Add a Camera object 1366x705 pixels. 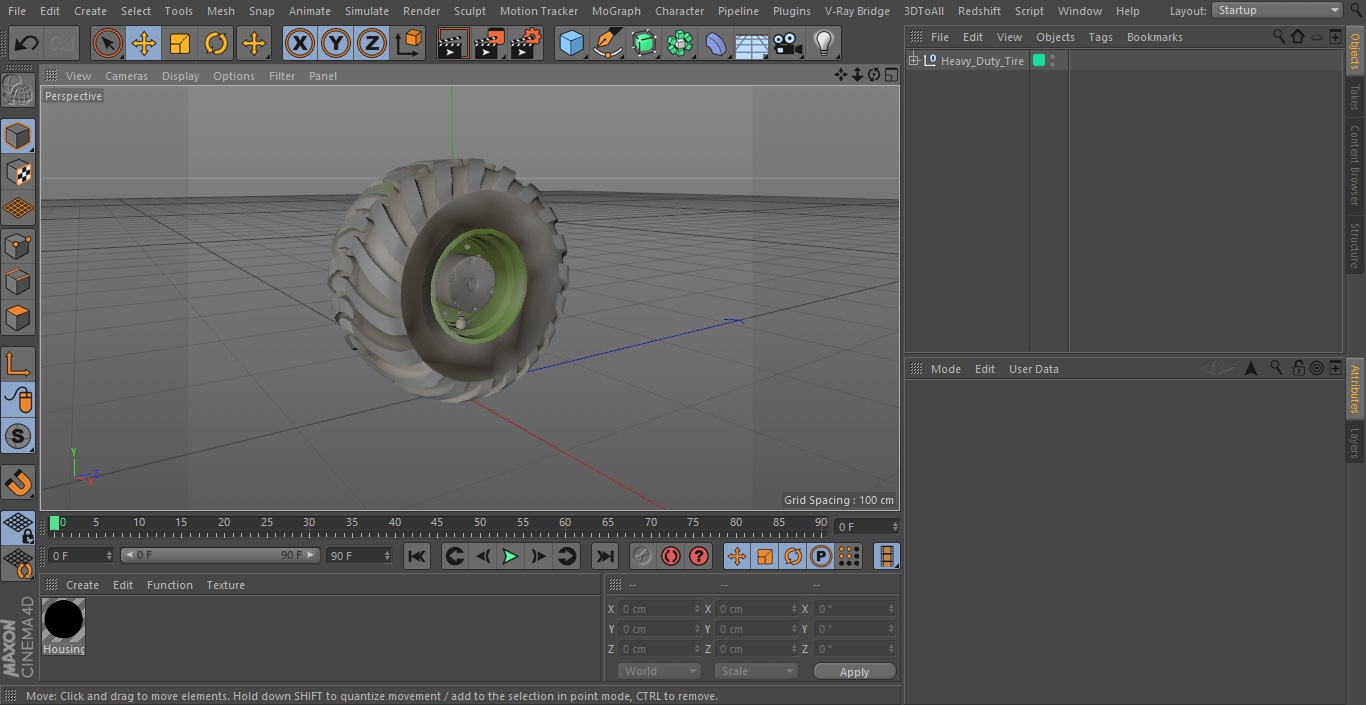pyautogui.click(x=788, y=43)
